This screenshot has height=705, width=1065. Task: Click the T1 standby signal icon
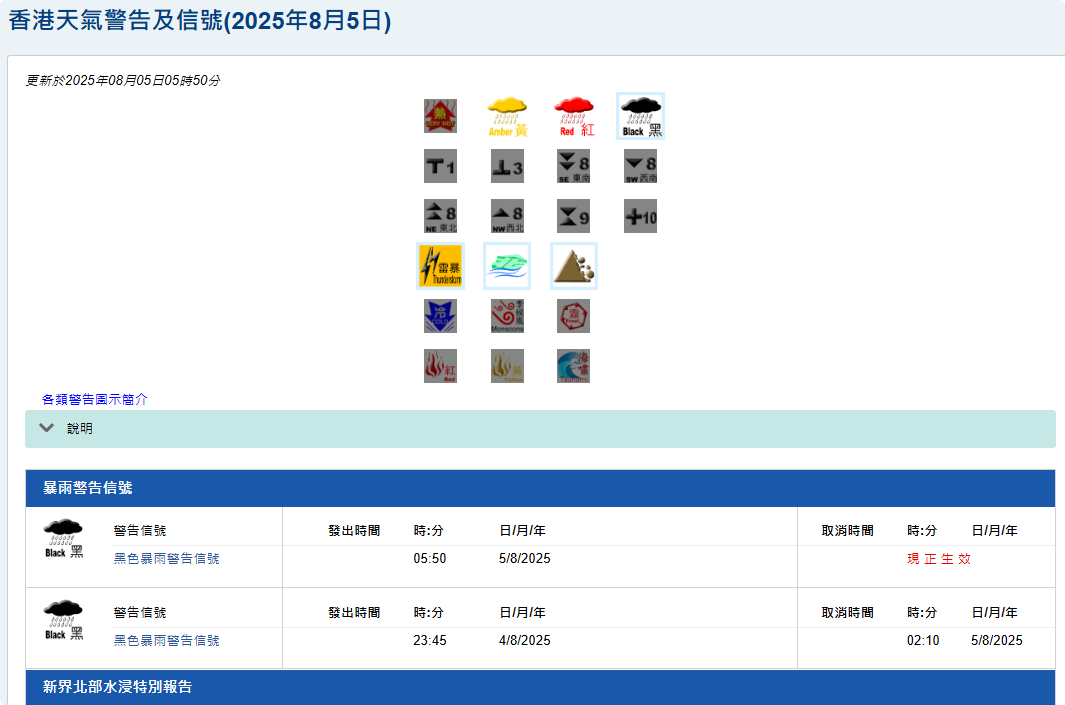[x=440, y=166]
